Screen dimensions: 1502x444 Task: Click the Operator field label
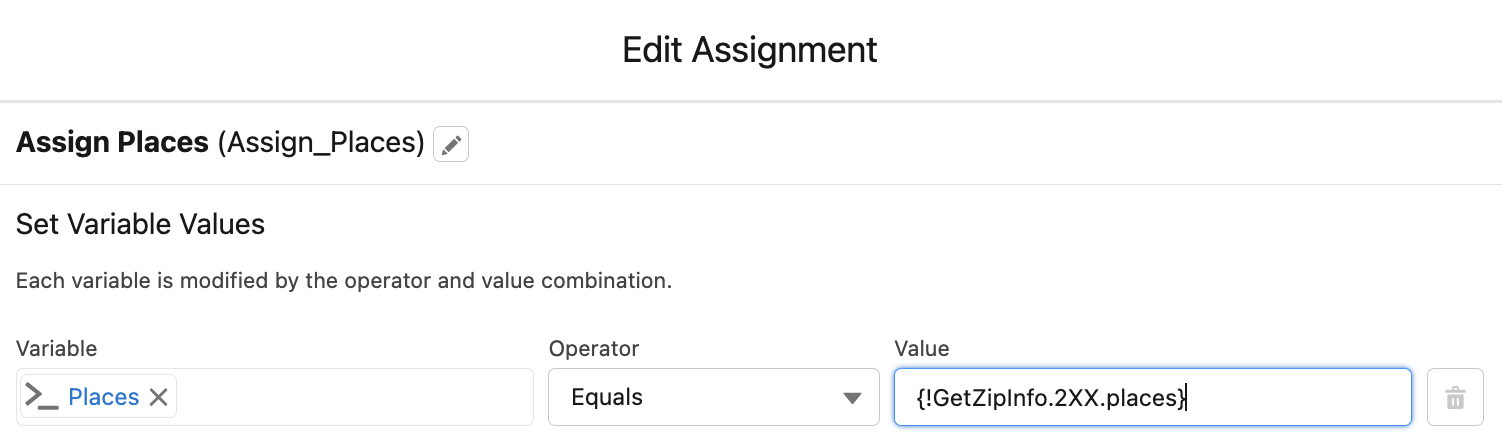coord(594,349)
